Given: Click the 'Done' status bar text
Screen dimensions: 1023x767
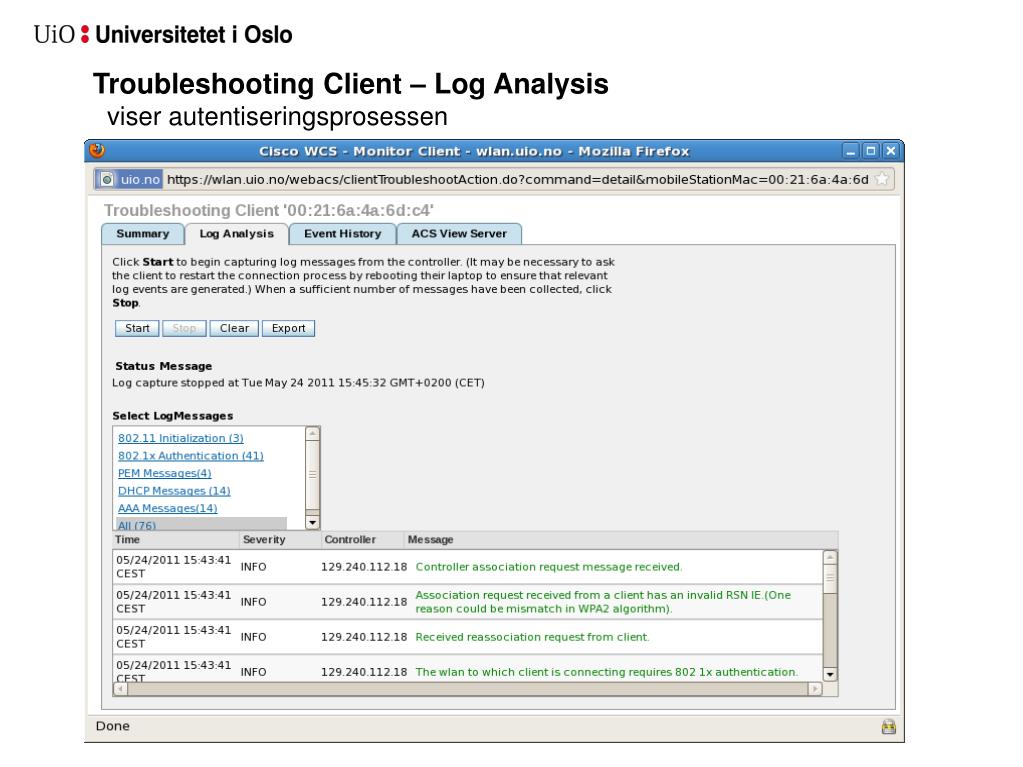Looking at the screenshot, I should pos(113,727).
